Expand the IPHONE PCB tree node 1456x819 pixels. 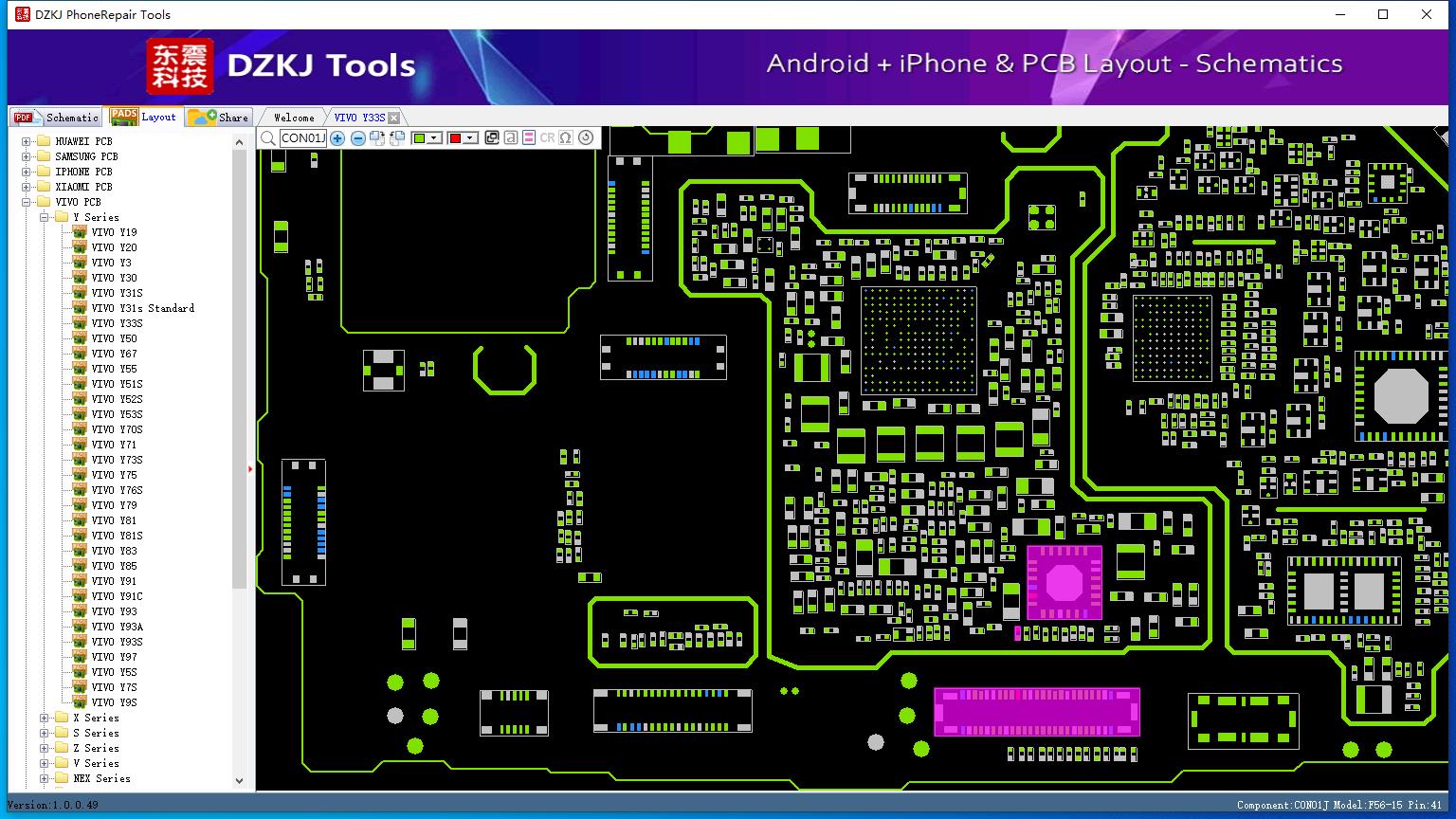pos(26,172)
